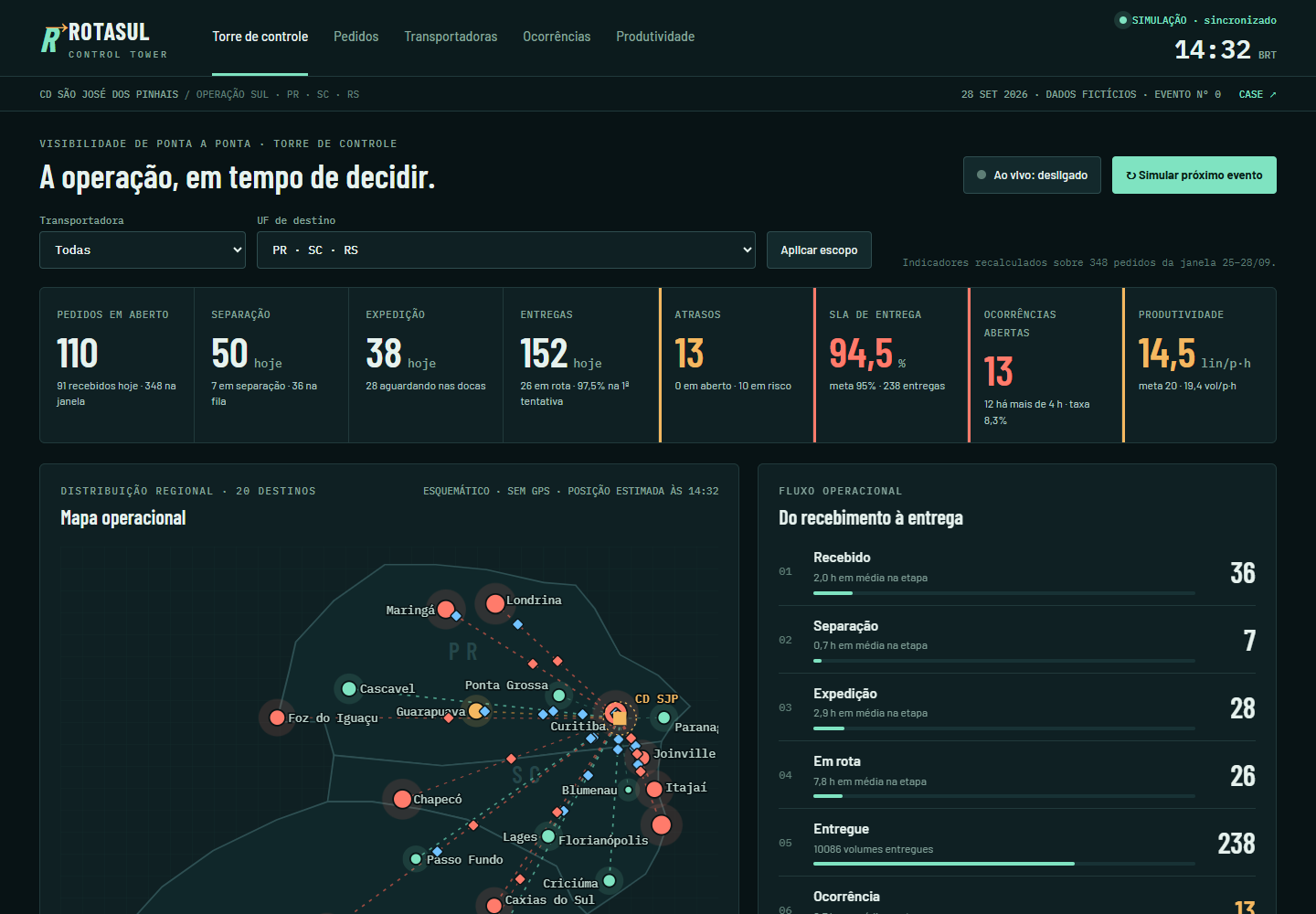Click the 14:32 BRT clock

point(1225,50)
